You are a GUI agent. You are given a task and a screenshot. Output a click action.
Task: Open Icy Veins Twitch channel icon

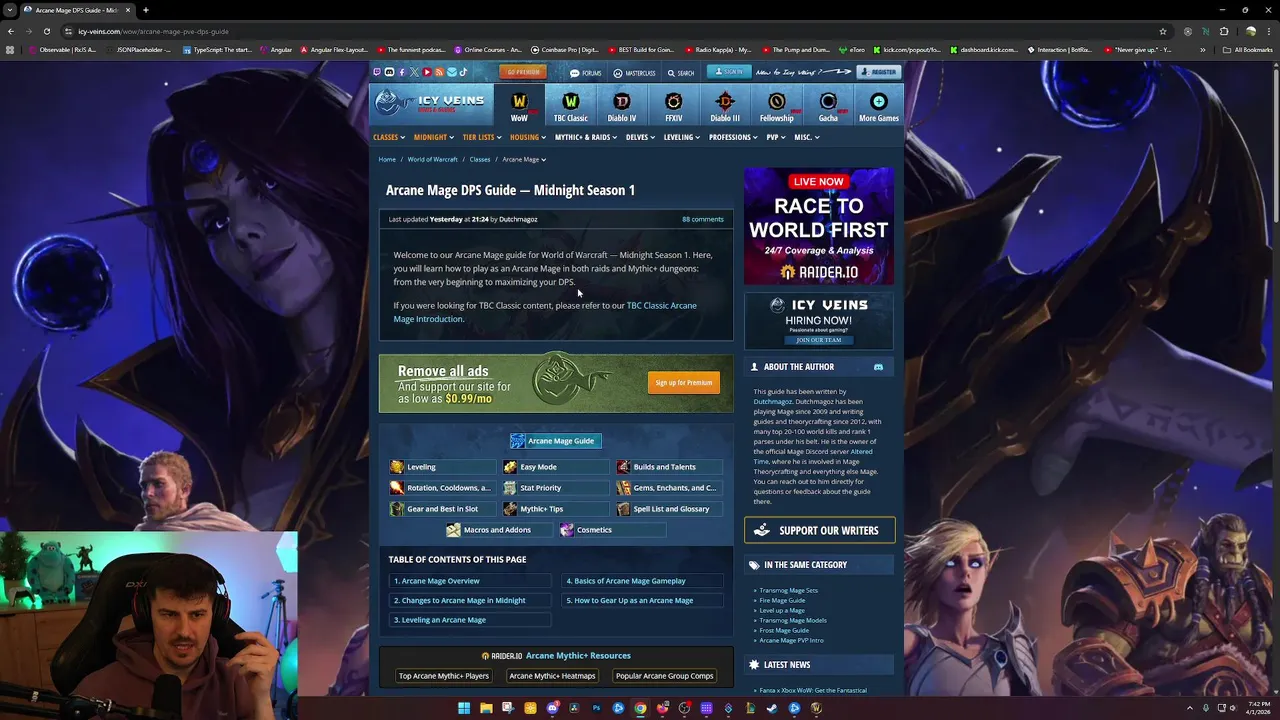pyautogui.click(x=377, y=72)
